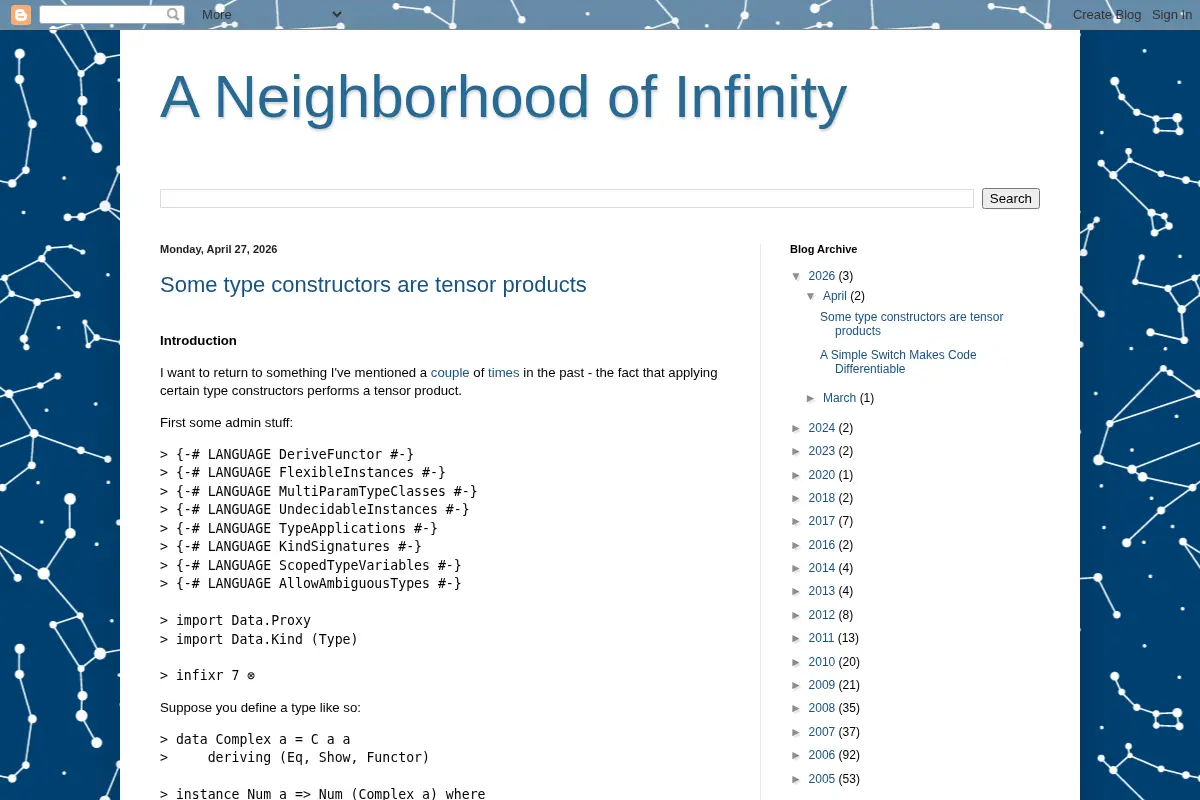Open the April archive link
Screen dimensions: 1200x800
(835, 296)
